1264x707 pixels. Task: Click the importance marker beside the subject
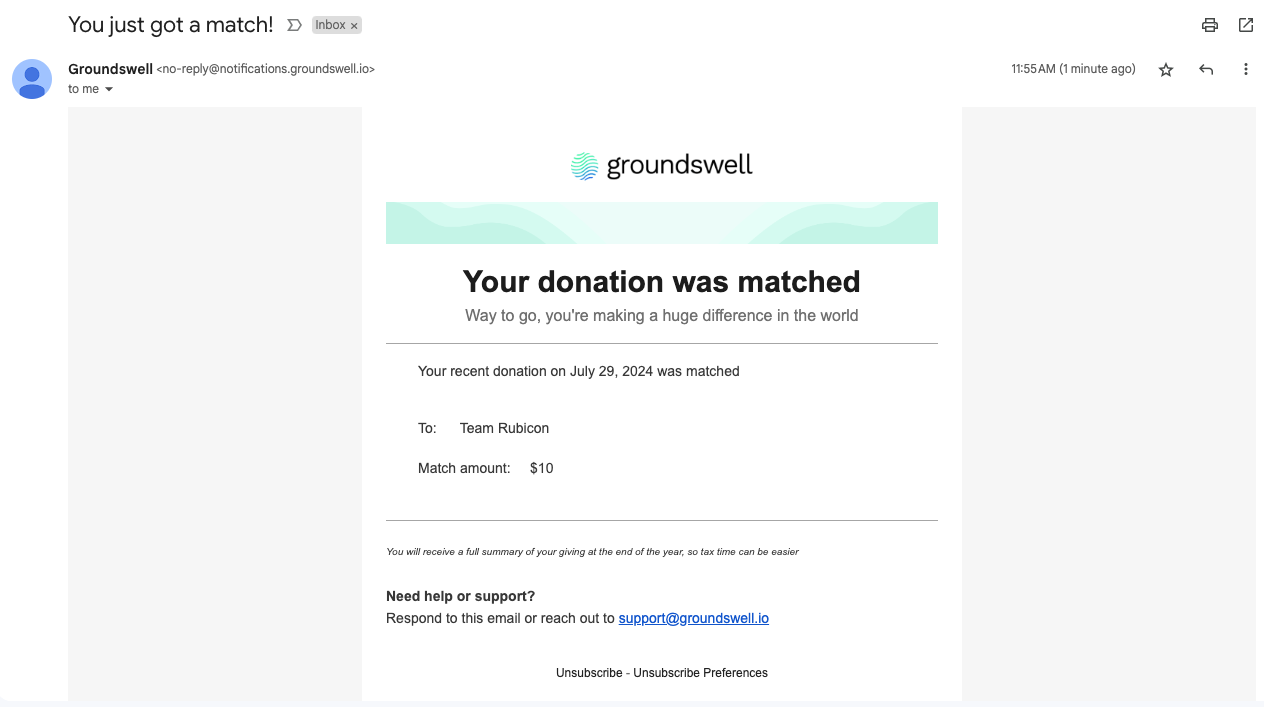tap(294, 25)
